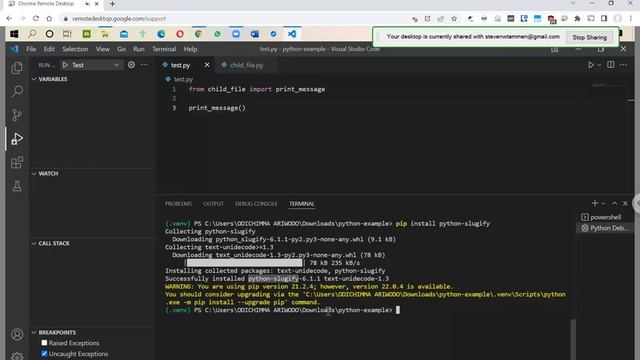Image resolution: width=640 pixels, height=360 pixels.
Task: Open run button dropdown arrow in editor
Action: [599, 65]
